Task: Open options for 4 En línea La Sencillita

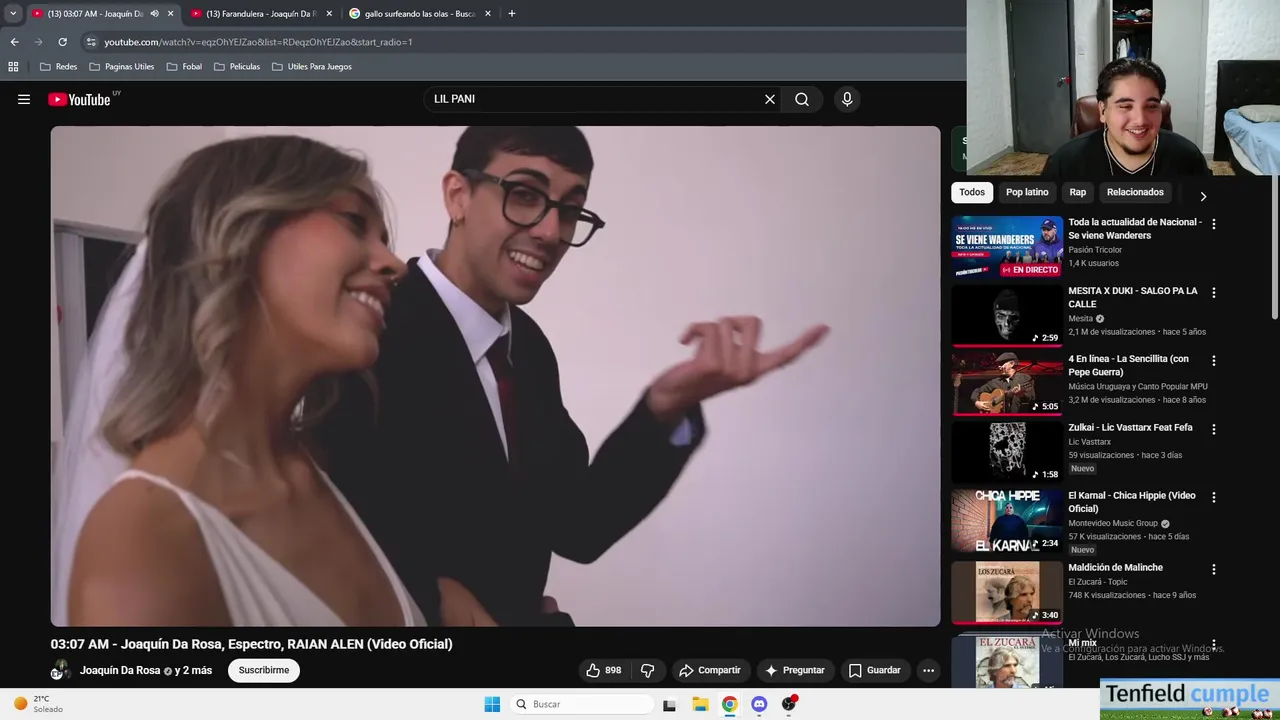Action: point(1214,361)
